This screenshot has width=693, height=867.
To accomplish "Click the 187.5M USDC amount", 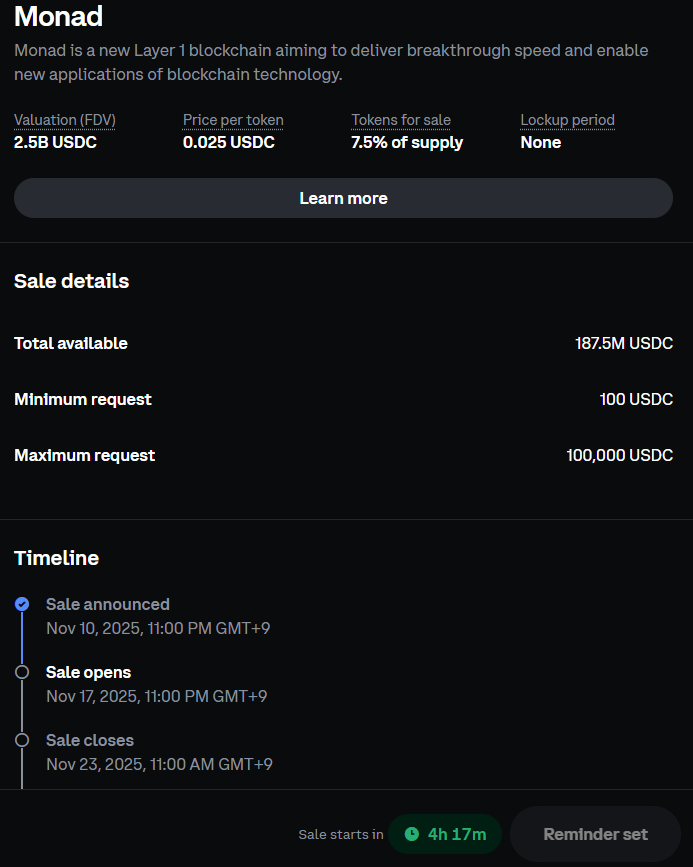I will click(624, 343).
